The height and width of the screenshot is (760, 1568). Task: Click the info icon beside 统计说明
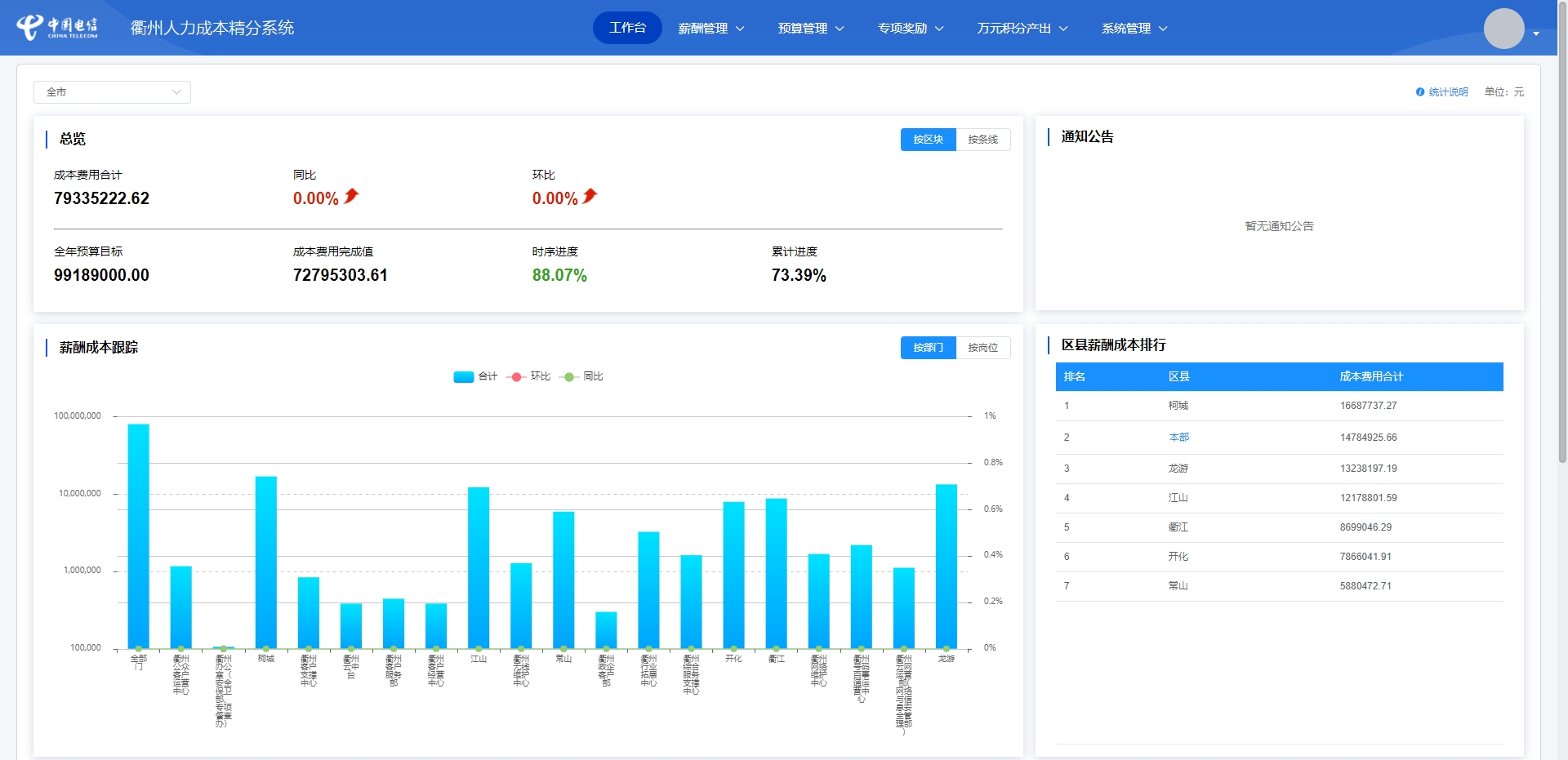[x=1420, y=92]
